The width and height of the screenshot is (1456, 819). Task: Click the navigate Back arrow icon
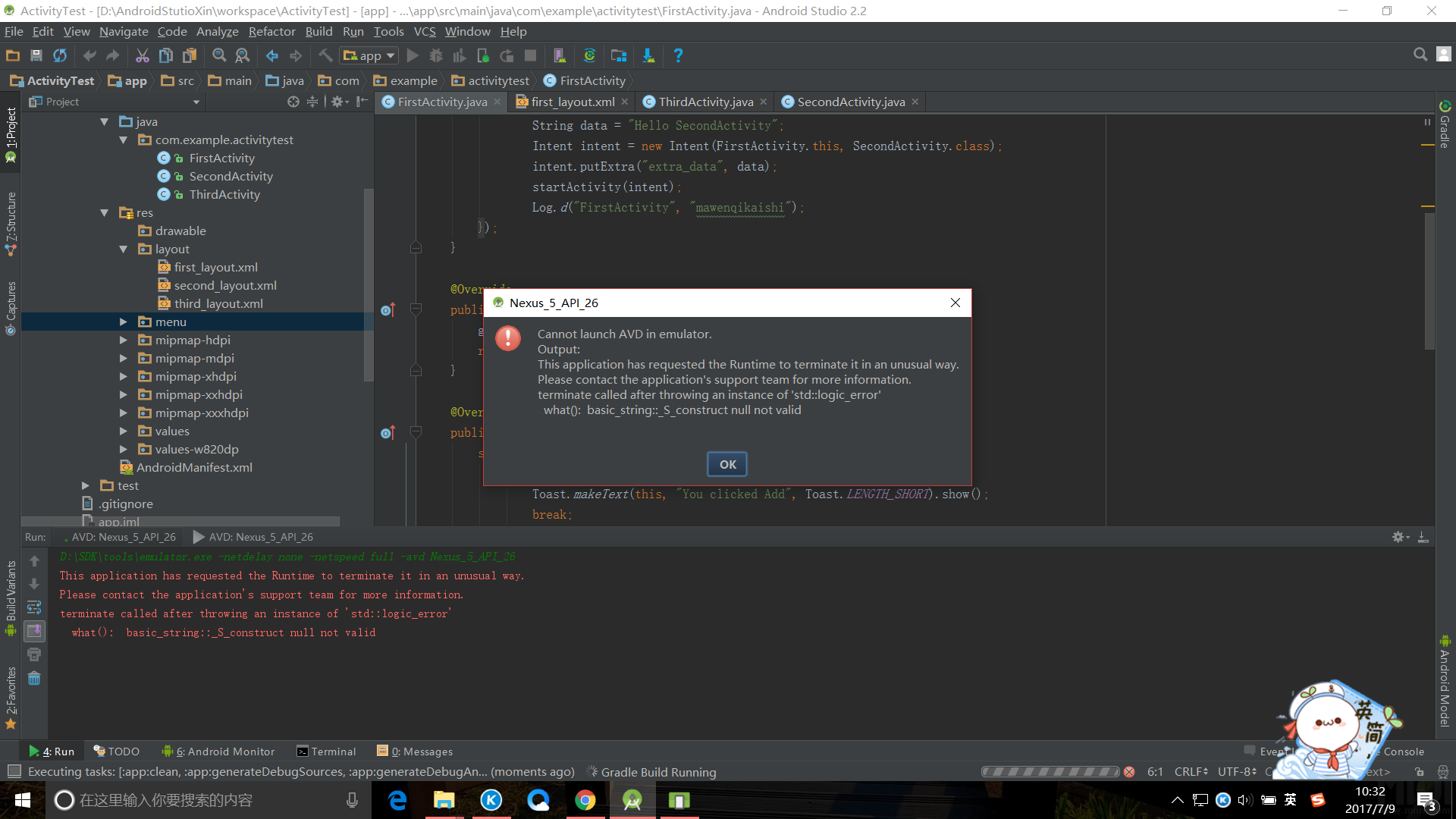tap(272, 55)
